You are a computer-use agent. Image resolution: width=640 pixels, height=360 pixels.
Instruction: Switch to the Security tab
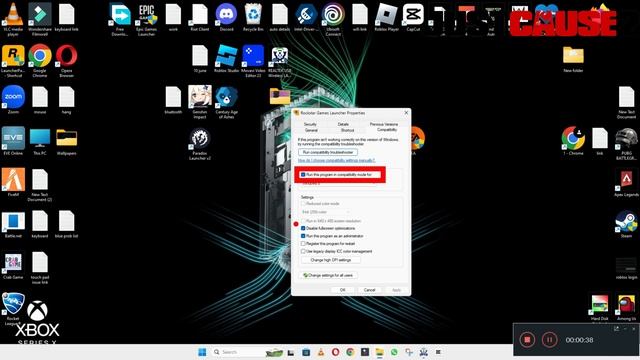coord(310,124)
